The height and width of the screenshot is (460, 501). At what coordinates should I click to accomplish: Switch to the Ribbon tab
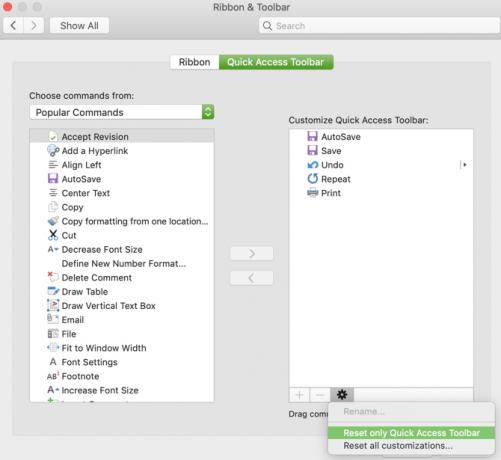pyautogui.click(x=194, y=62)
